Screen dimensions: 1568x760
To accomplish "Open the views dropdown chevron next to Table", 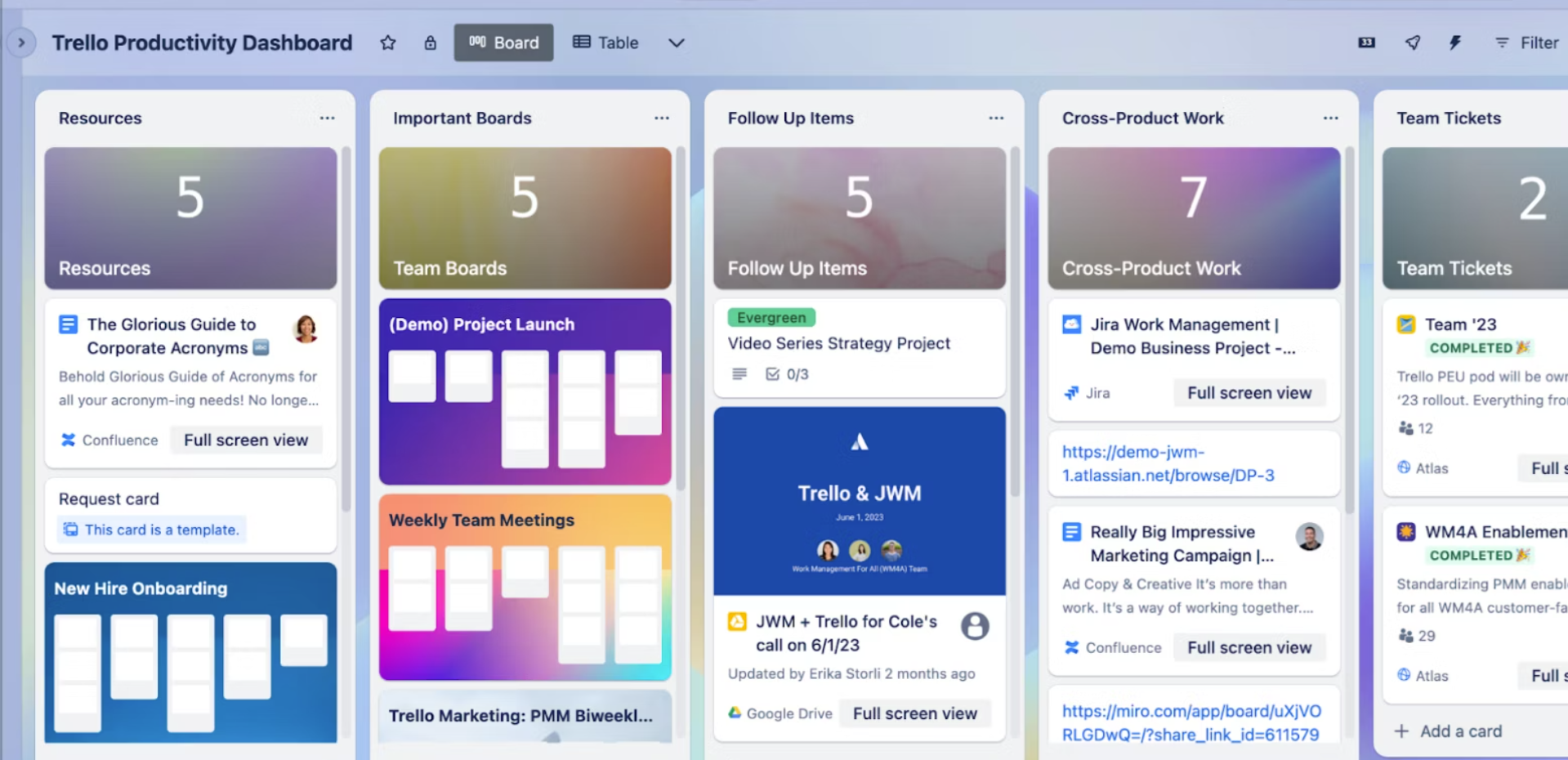I will click(x=676, y=42).
